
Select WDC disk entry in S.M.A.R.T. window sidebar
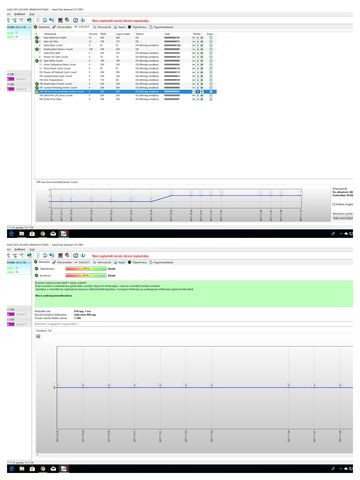click(x=18, y=27)
